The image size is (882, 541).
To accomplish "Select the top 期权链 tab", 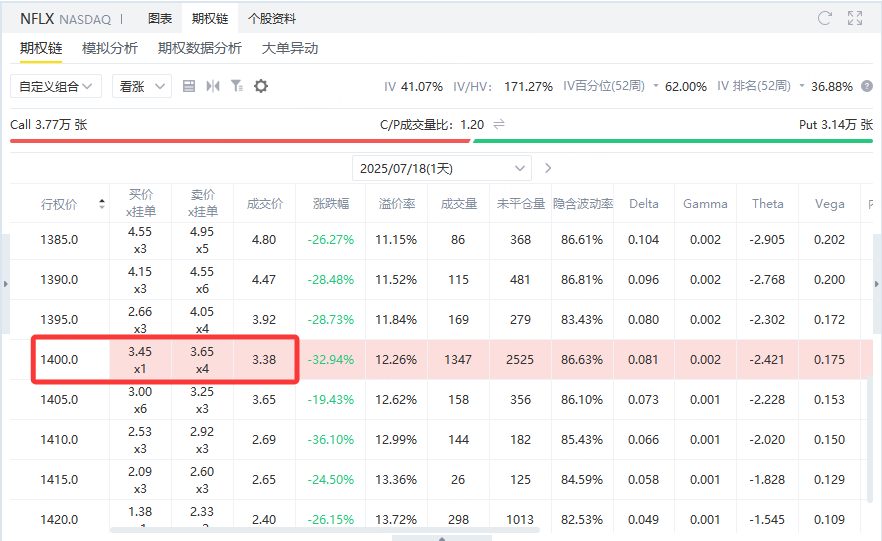I will point(210,19).
